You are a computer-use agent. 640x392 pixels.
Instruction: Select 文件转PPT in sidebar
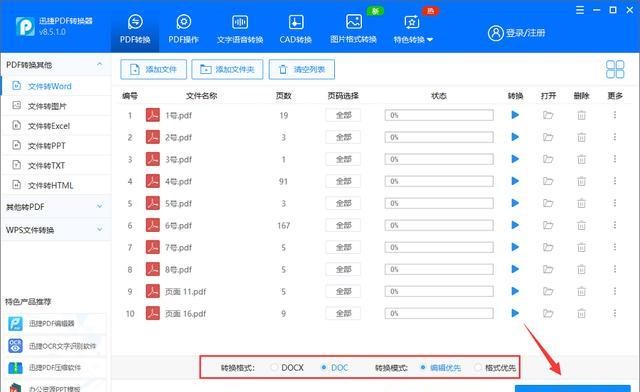click(56, 146)
